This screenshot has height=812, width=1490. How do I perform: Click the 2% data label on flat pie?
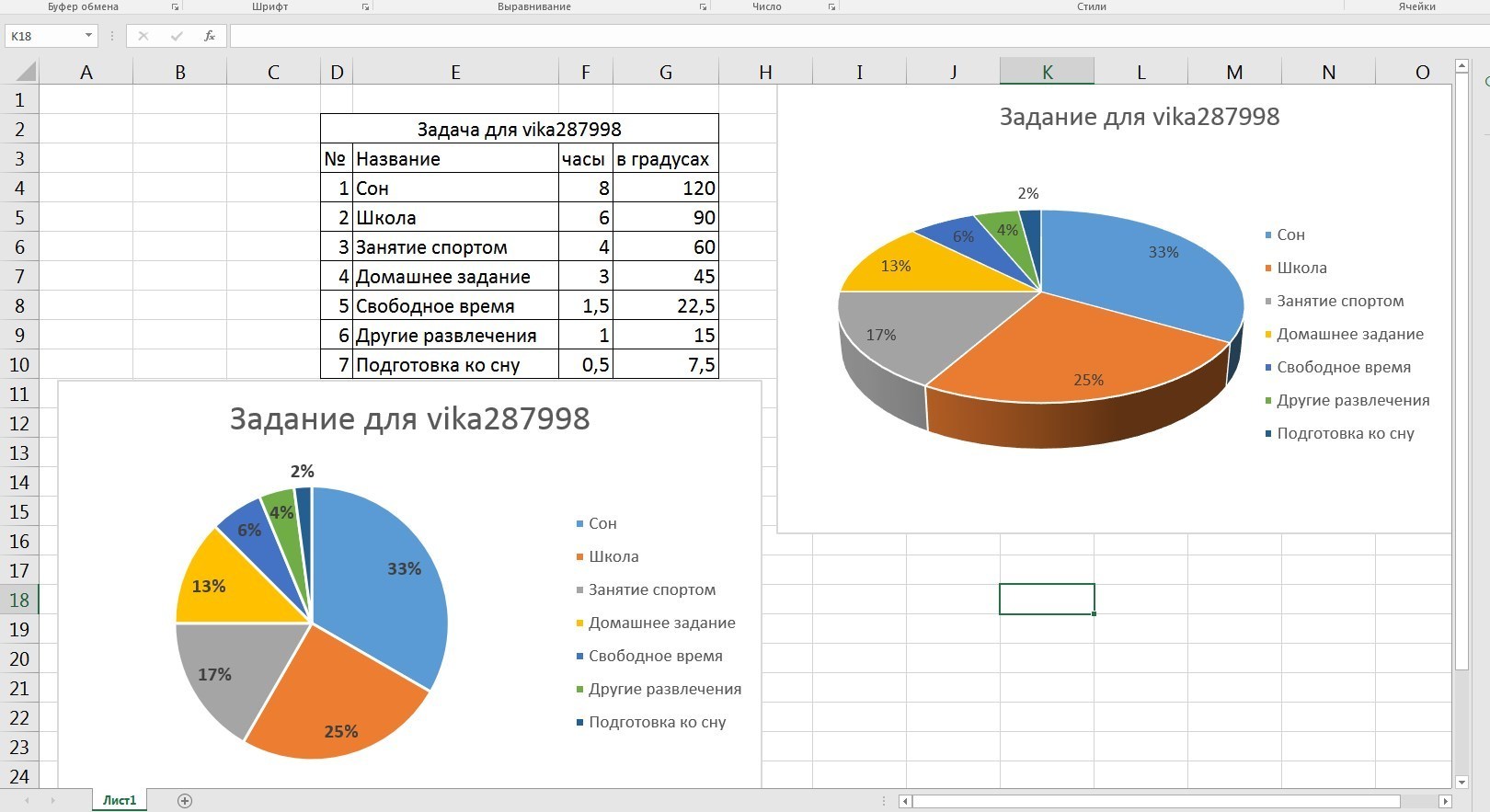click(x=303, y=471)
